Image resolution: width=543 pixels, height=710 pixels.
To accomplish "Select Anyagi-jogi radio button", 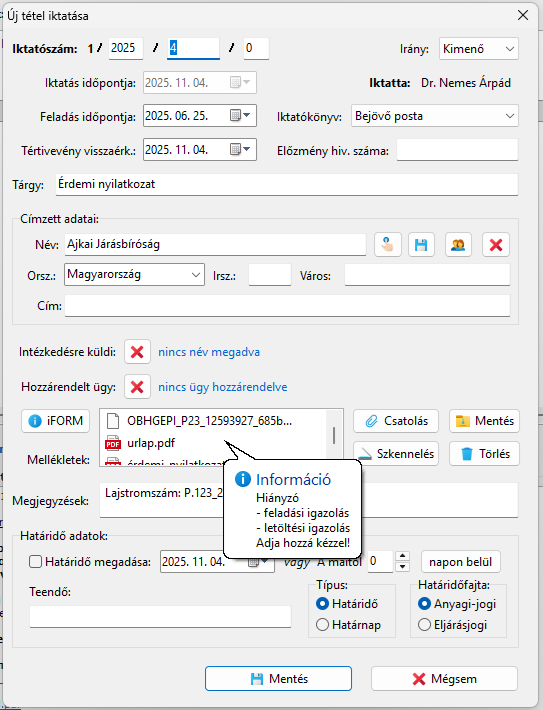I will tap(424, 604).
